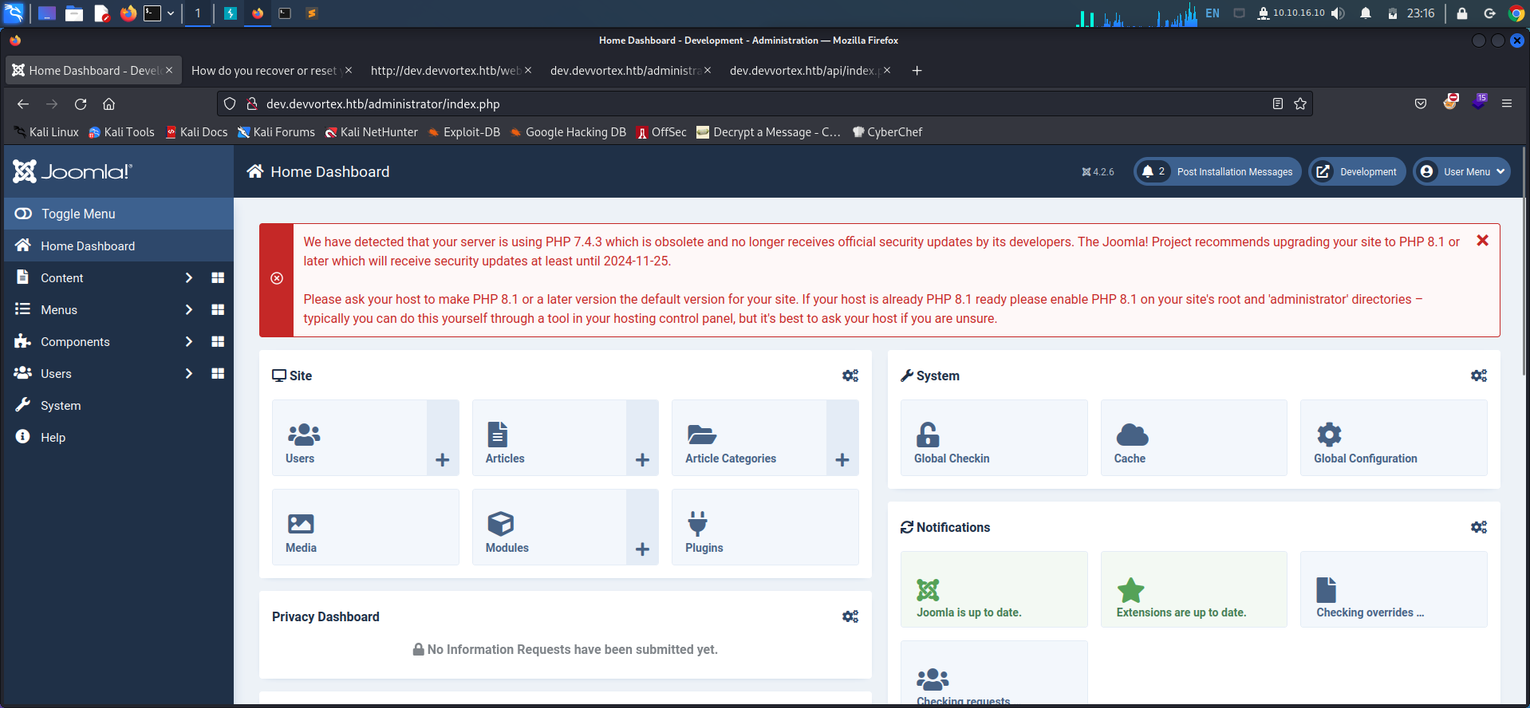Click the Development site preview button
The width and height of the screenshot is (1530, 708).
pyautogui.click(x=1357, y=172)
